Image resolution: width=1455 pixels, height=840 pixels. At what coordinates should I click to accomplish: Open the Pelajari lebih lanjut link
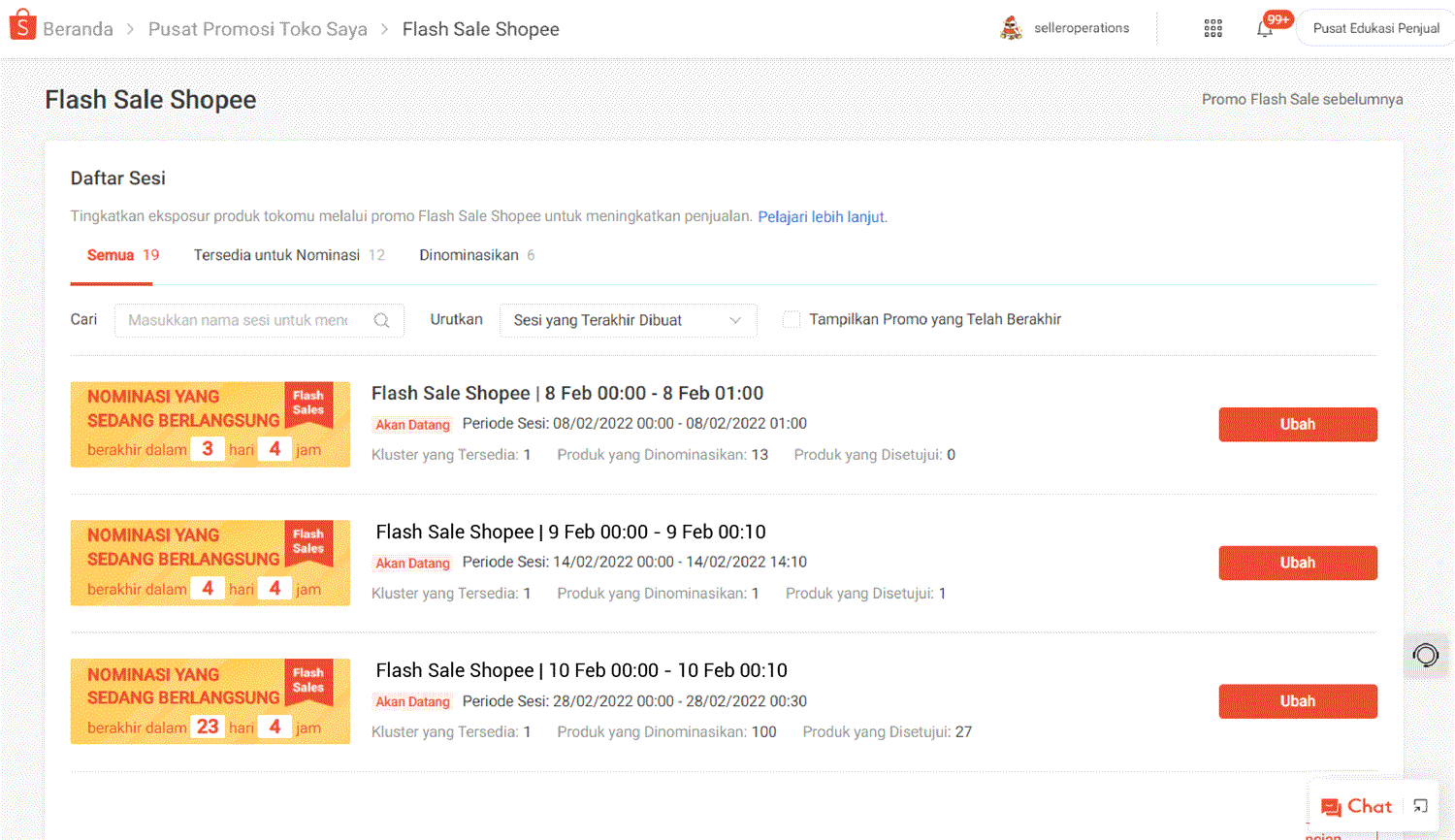click(x=821, y=217)
